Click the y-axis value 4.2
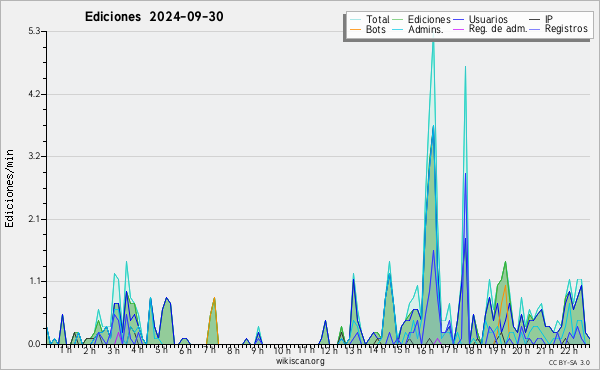Screen dimensions: 600x370 point(34,94)
